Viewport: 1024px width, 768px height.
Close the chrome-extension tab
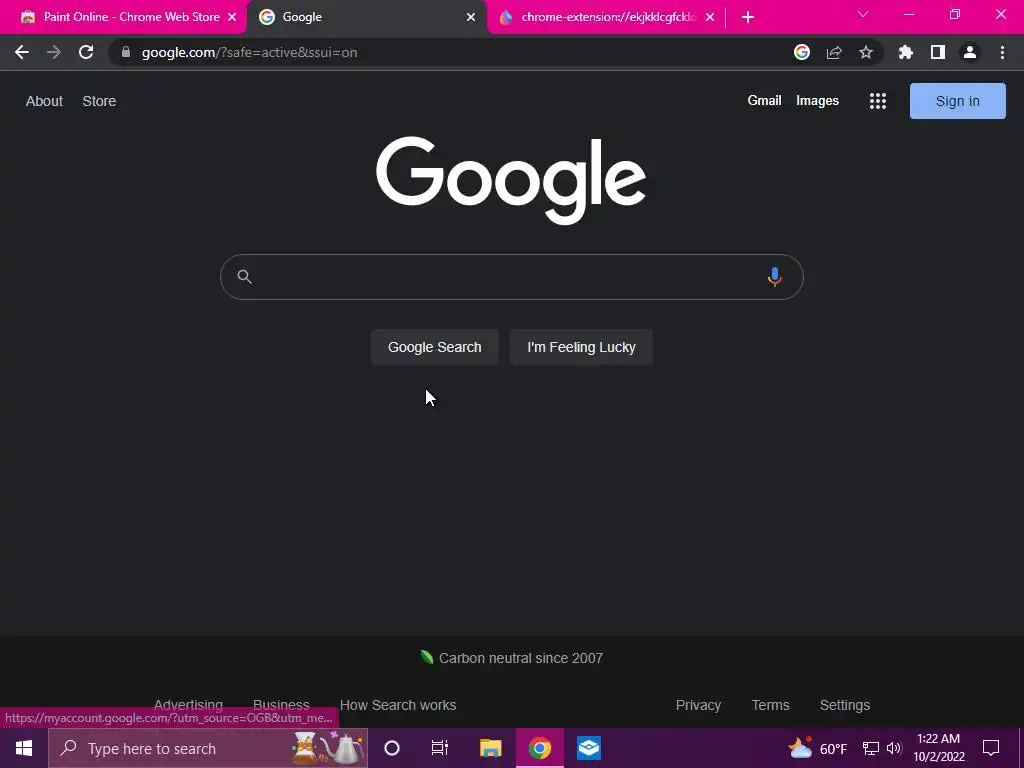click(x=710, y=17)
